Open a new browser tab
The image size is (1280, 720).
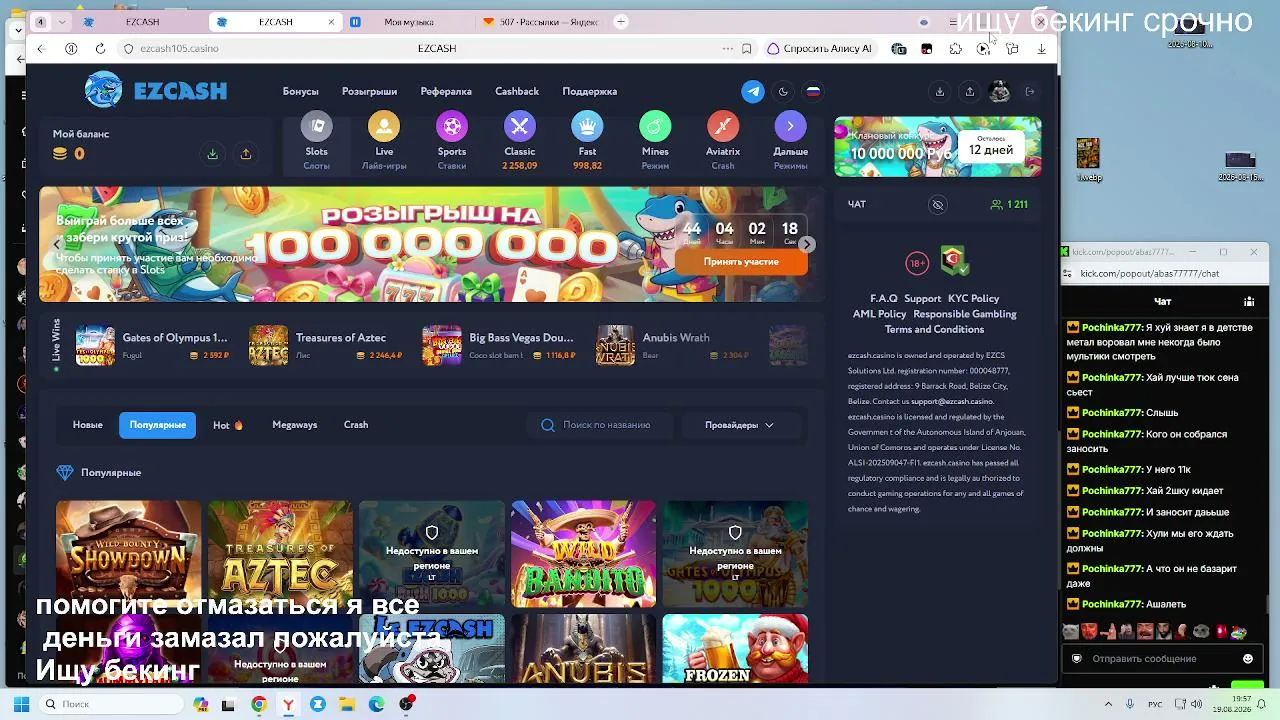coord(621,21)
